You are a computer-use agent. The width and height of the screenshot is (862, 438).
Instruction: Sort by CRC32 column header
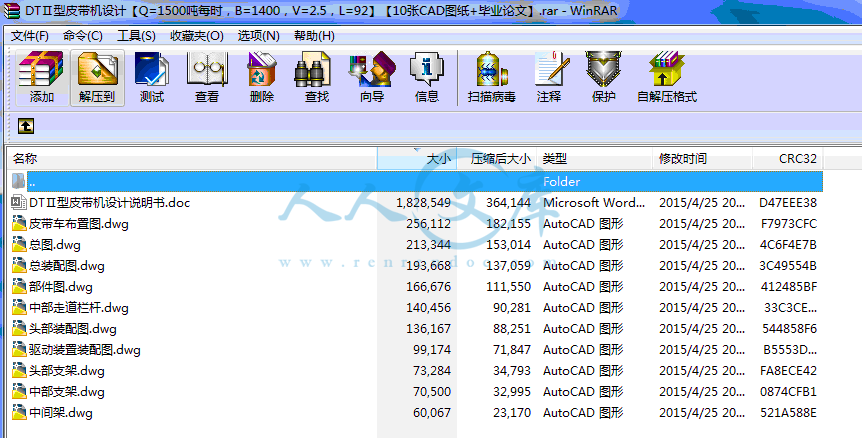click(788, 159)
